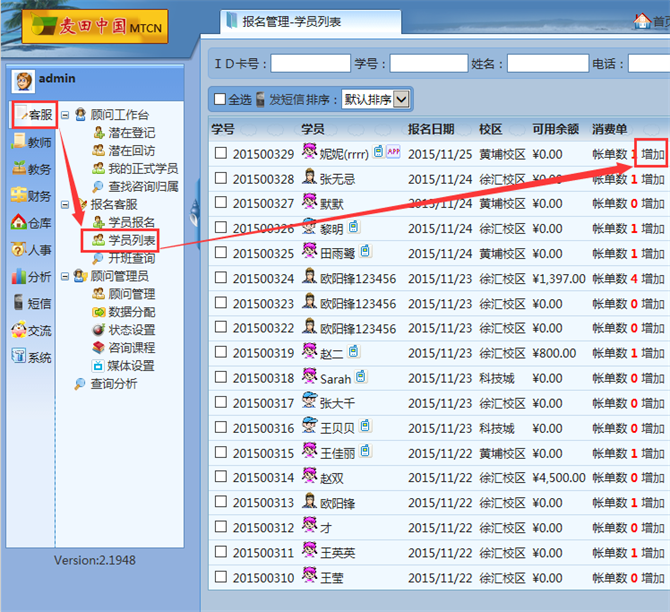Click the 发短信 send SMS phone icon
Screen dimensions: 670x612
[x=261, y=99]
